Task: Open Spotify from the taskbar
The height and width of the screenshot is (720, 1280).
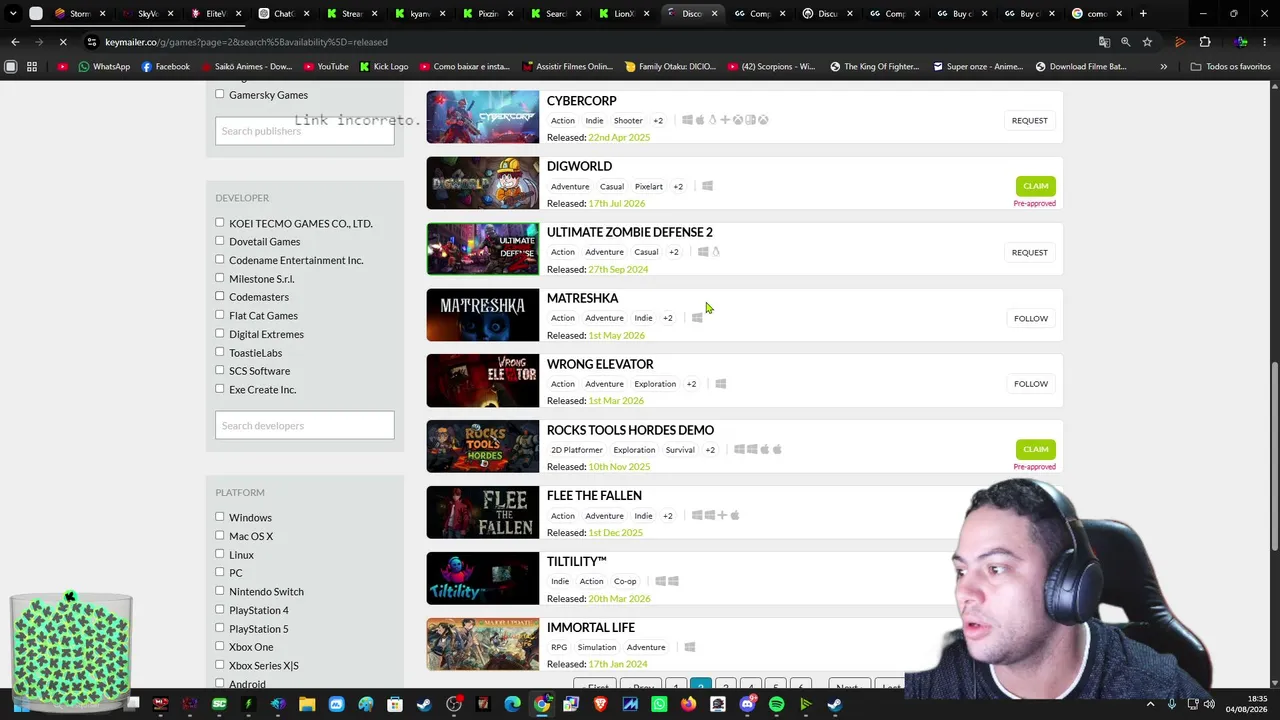Action: pyautogui.click(x=777, y=704)
